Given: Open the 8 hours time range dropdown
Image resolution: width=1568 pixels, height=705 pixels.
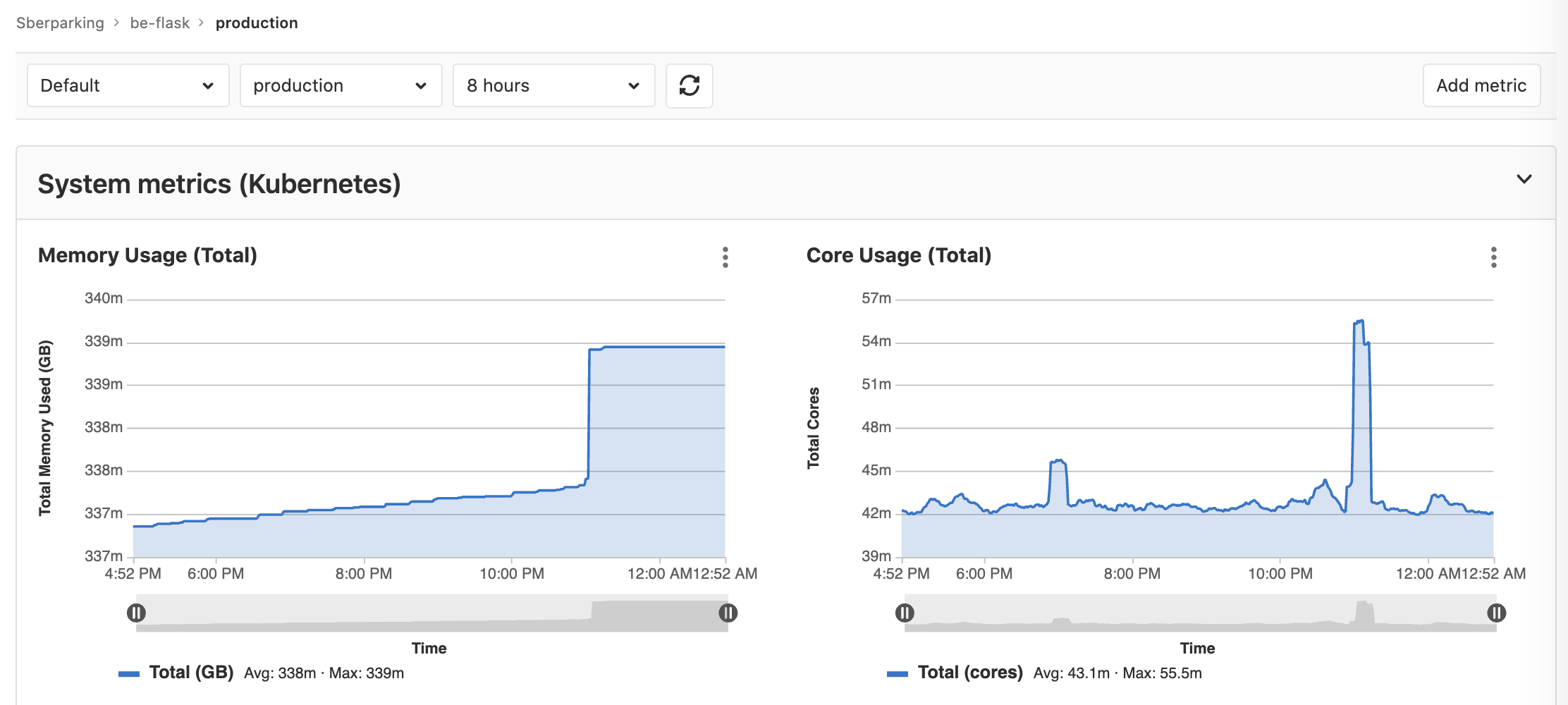Looking at the screenshot, I should (x=553, y=85).
